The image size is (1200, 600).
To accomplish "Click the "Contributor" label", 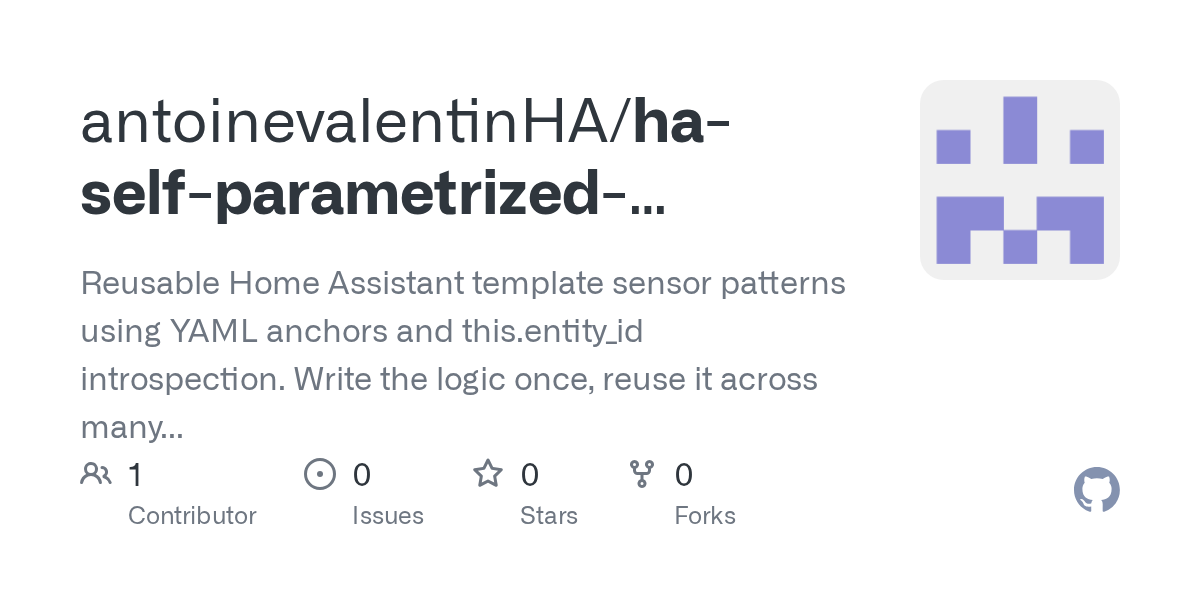I will 192,516.
